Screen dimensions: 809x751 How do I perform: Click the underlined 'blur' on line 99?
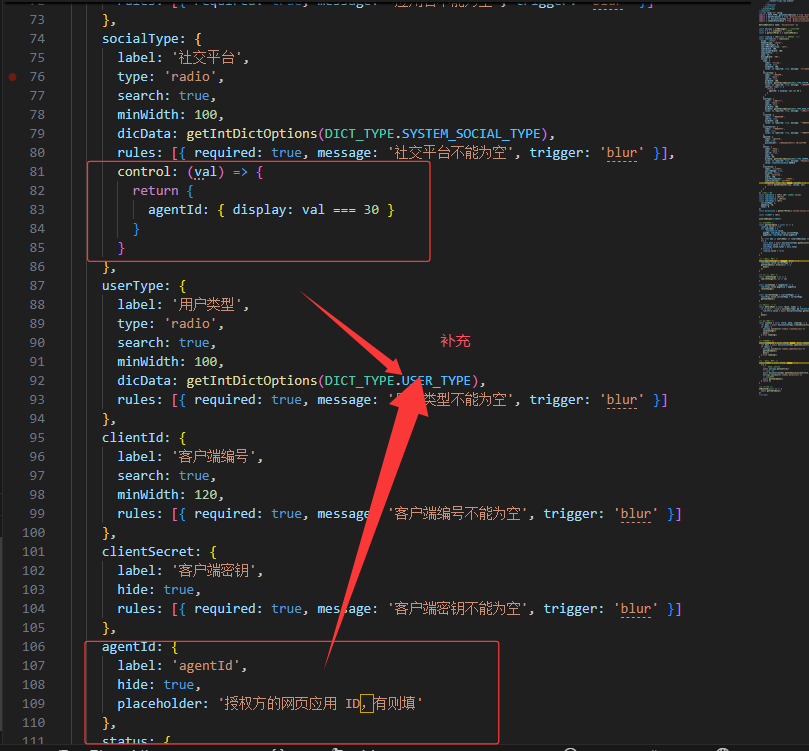636,513
